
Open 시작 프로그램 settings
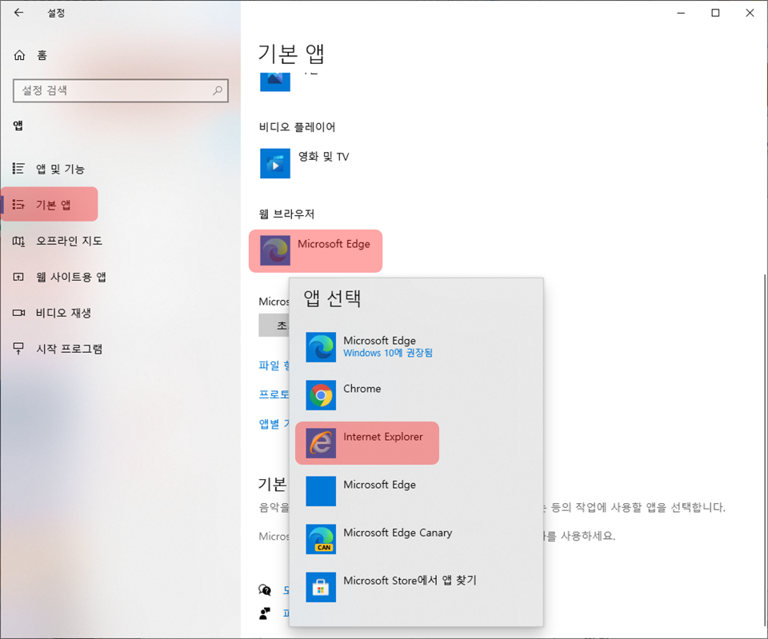pos(58,349)
